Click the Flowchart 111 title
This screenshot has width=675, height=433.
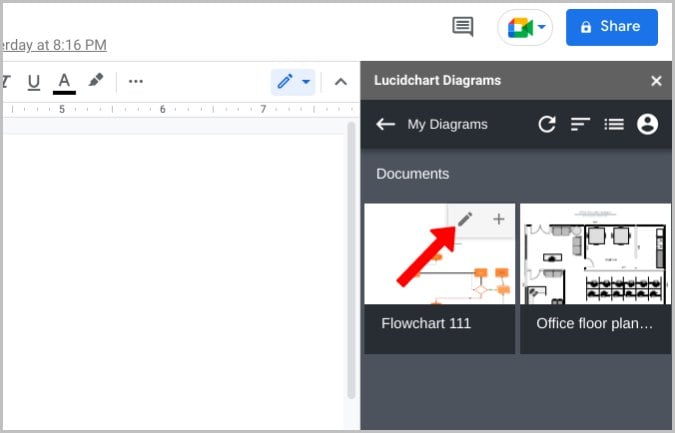426,323
